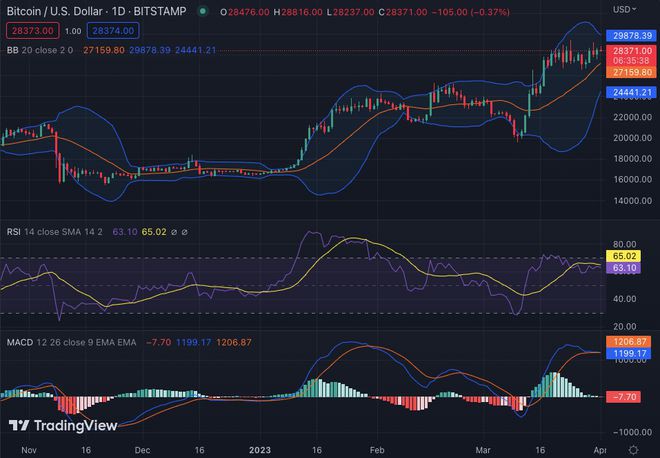This screenshot has width=660, height=458.
Task: Click the Feb label on the time axis
Action: (x=377, y=450)
